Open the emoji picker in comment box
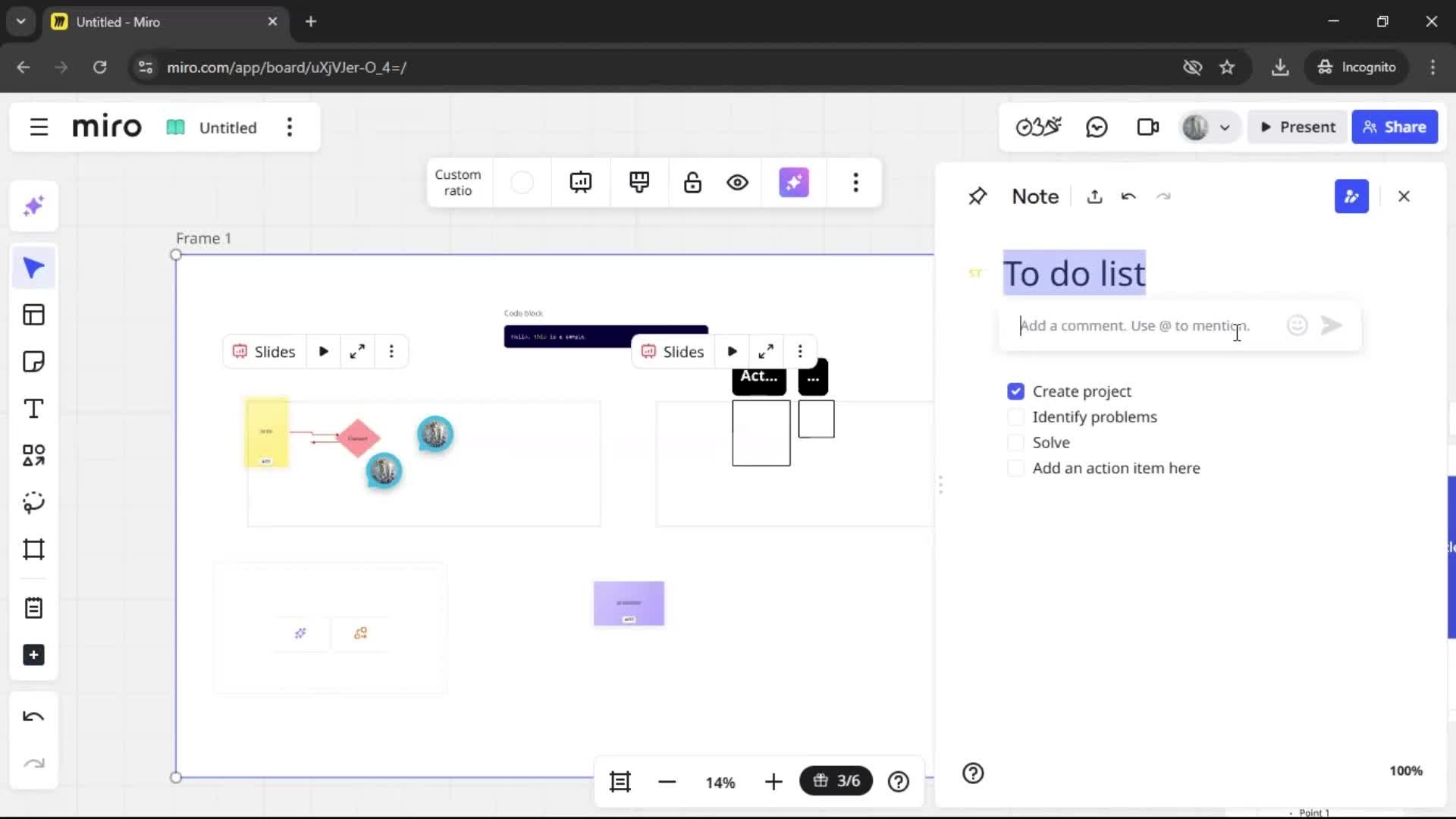 (1298, 325)
